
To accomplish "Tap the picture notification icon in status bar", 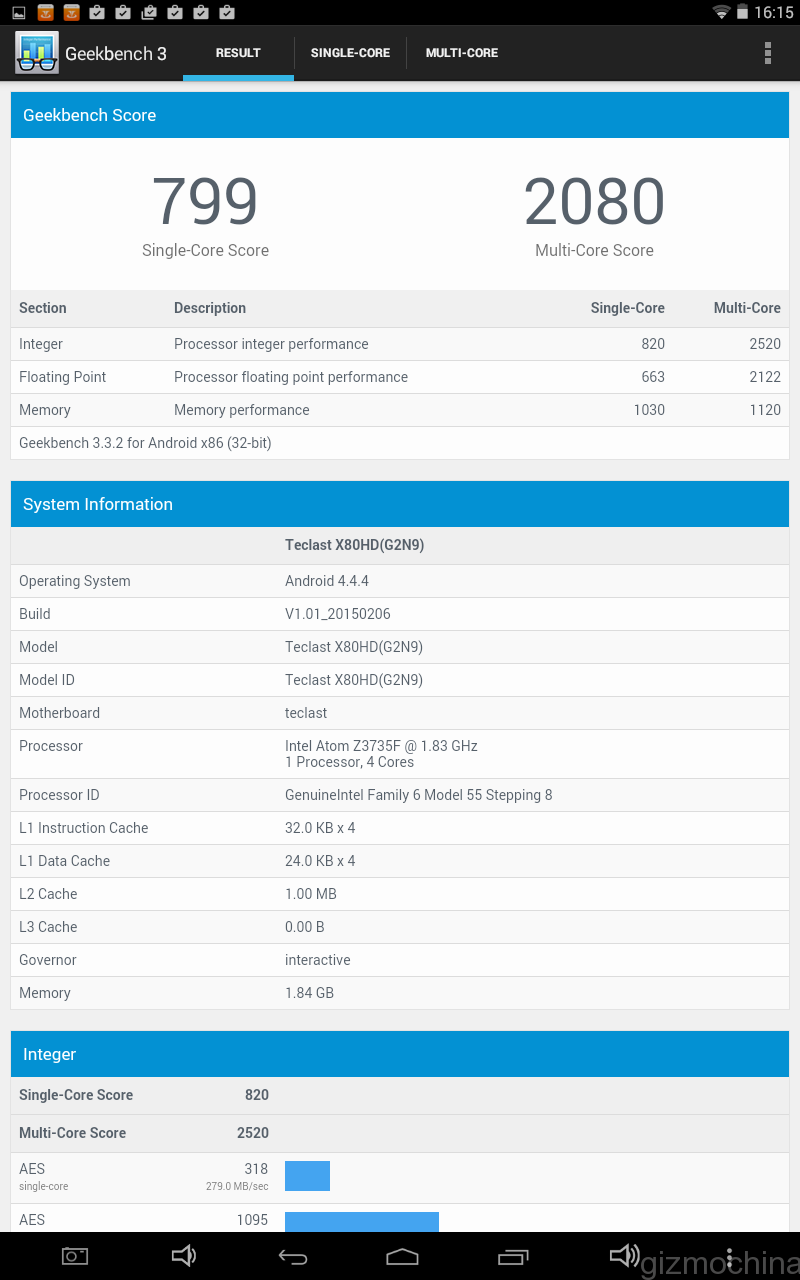I will coord(19,12).
